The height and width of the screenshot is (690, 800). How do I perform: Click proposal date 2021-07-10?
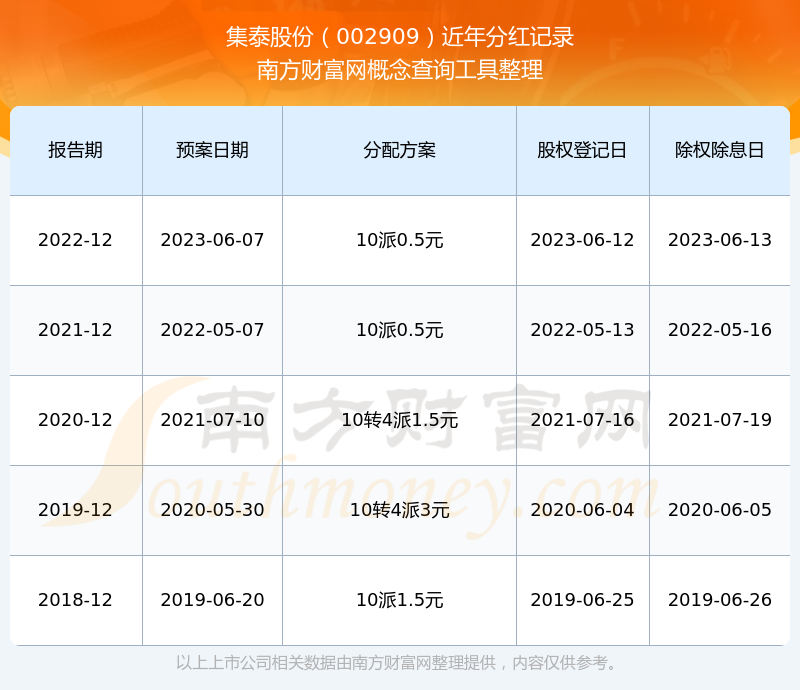212,420
